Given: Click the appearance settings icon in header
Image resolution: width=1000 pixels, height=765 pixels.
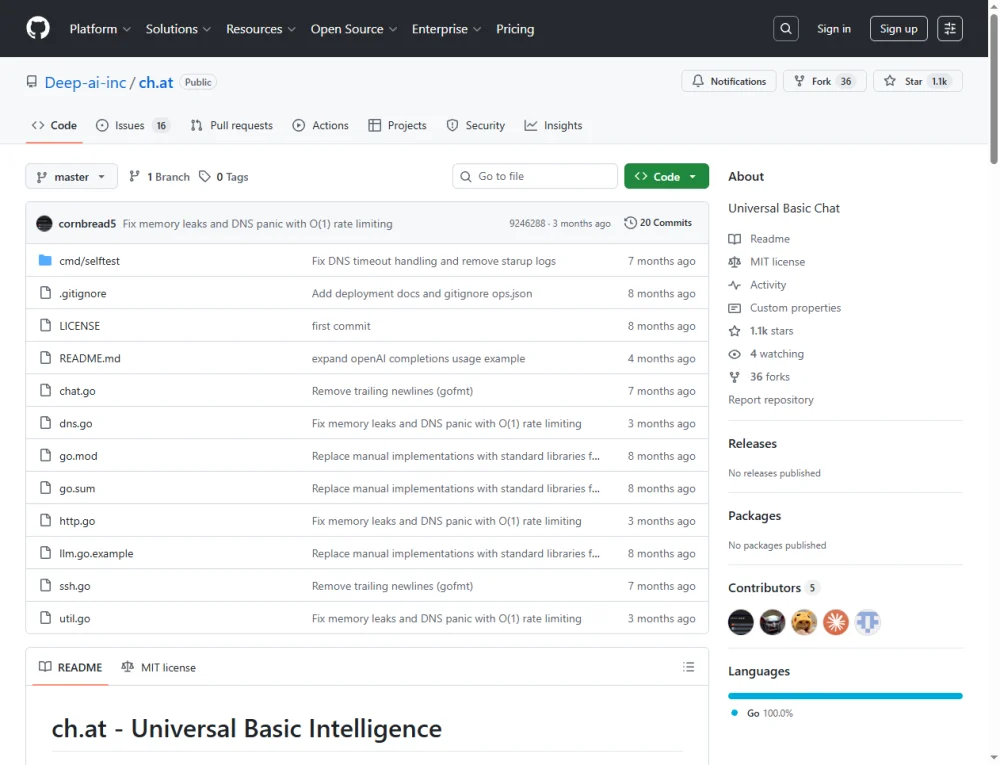Looking at the screenshot, I should (x=949, y=29).
